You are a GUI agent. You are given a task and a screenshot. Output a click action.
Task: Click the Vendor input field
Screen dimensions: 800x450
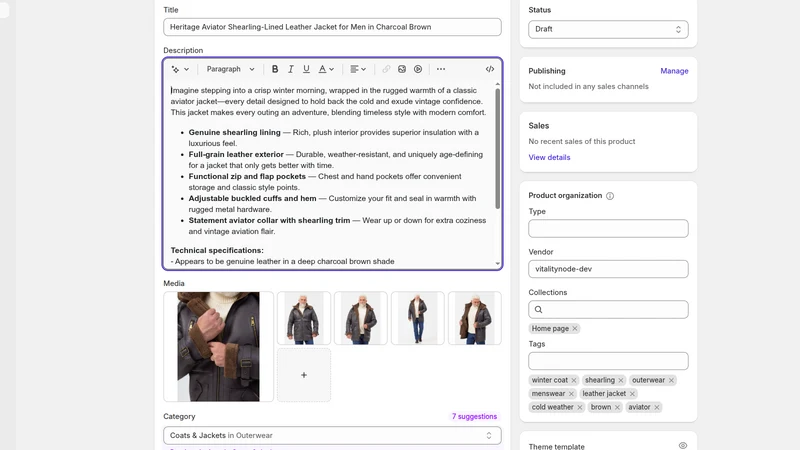tap(608, 269)
